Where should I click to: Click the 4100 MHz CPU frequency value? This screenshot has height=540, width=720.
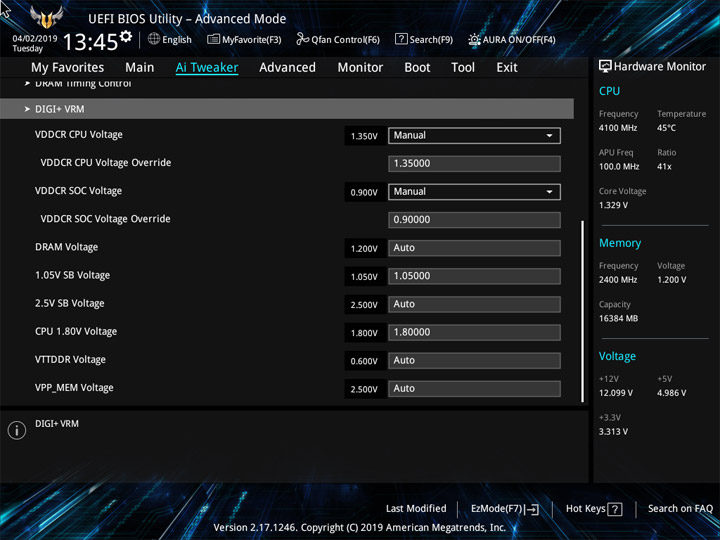[618, 128]
